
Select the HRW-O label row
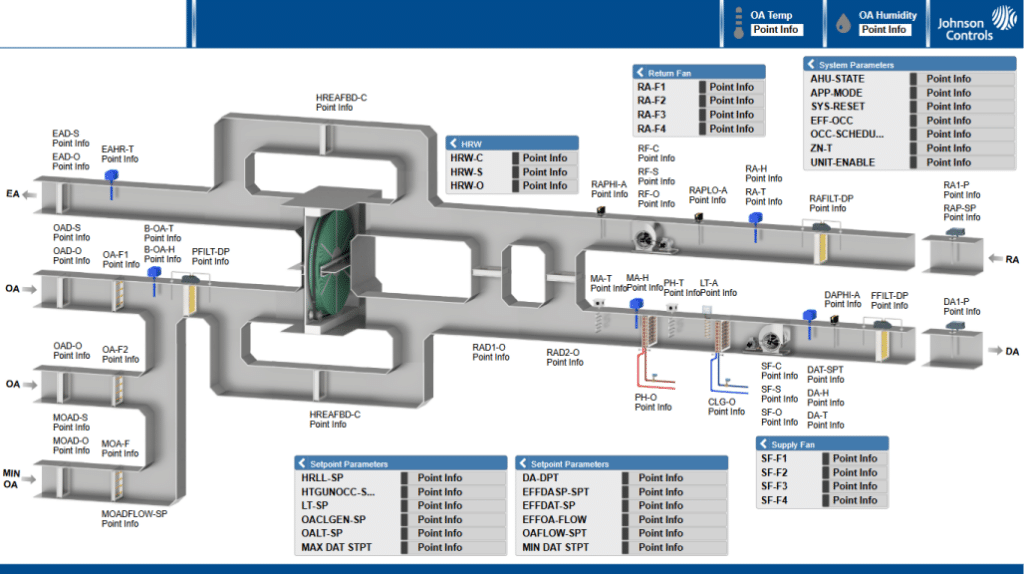[466, 185]
